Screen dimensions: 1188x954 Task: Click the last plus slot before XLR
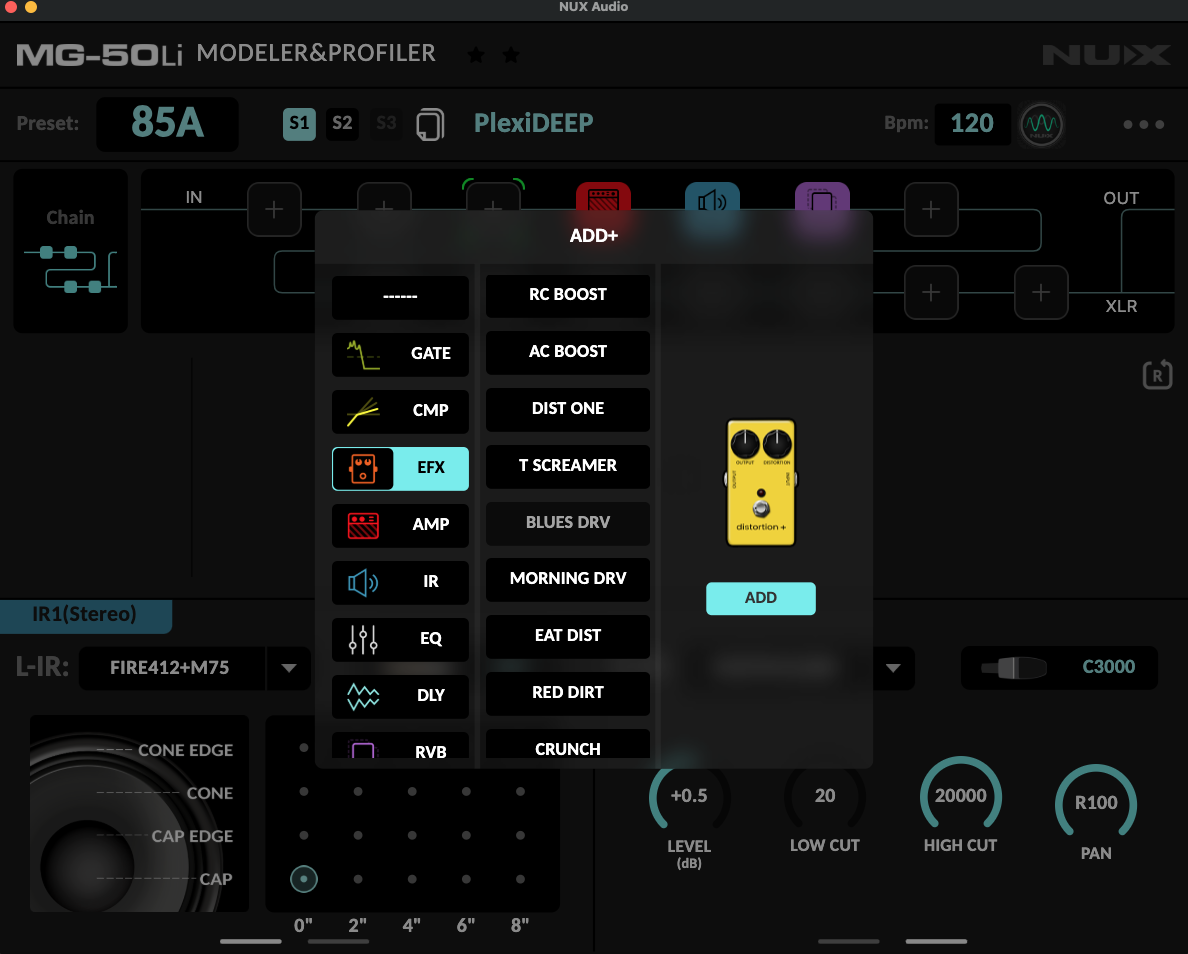click(x=1041, y=292)
